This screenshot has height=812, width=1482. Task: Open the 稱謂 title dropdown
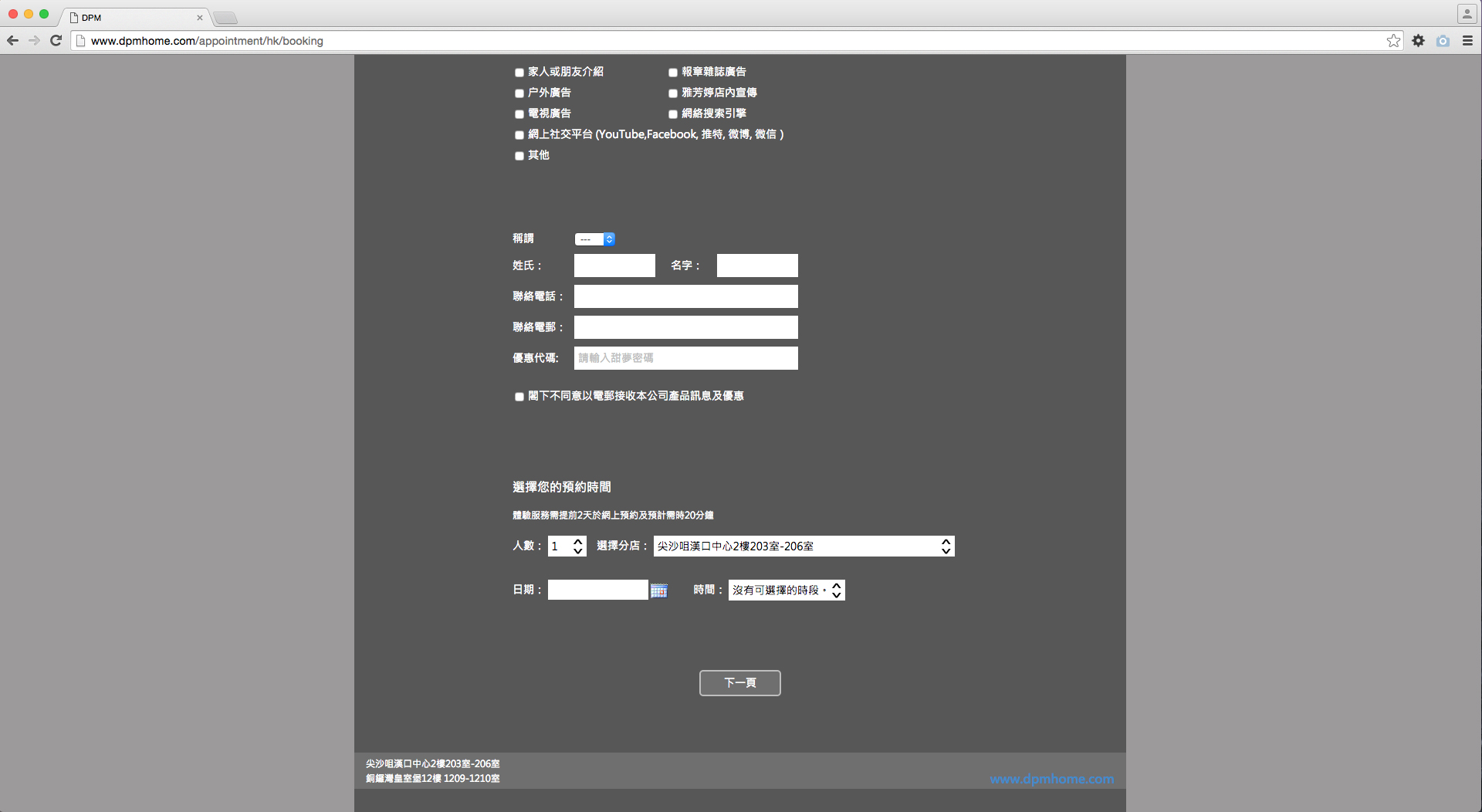coord(594,239)
